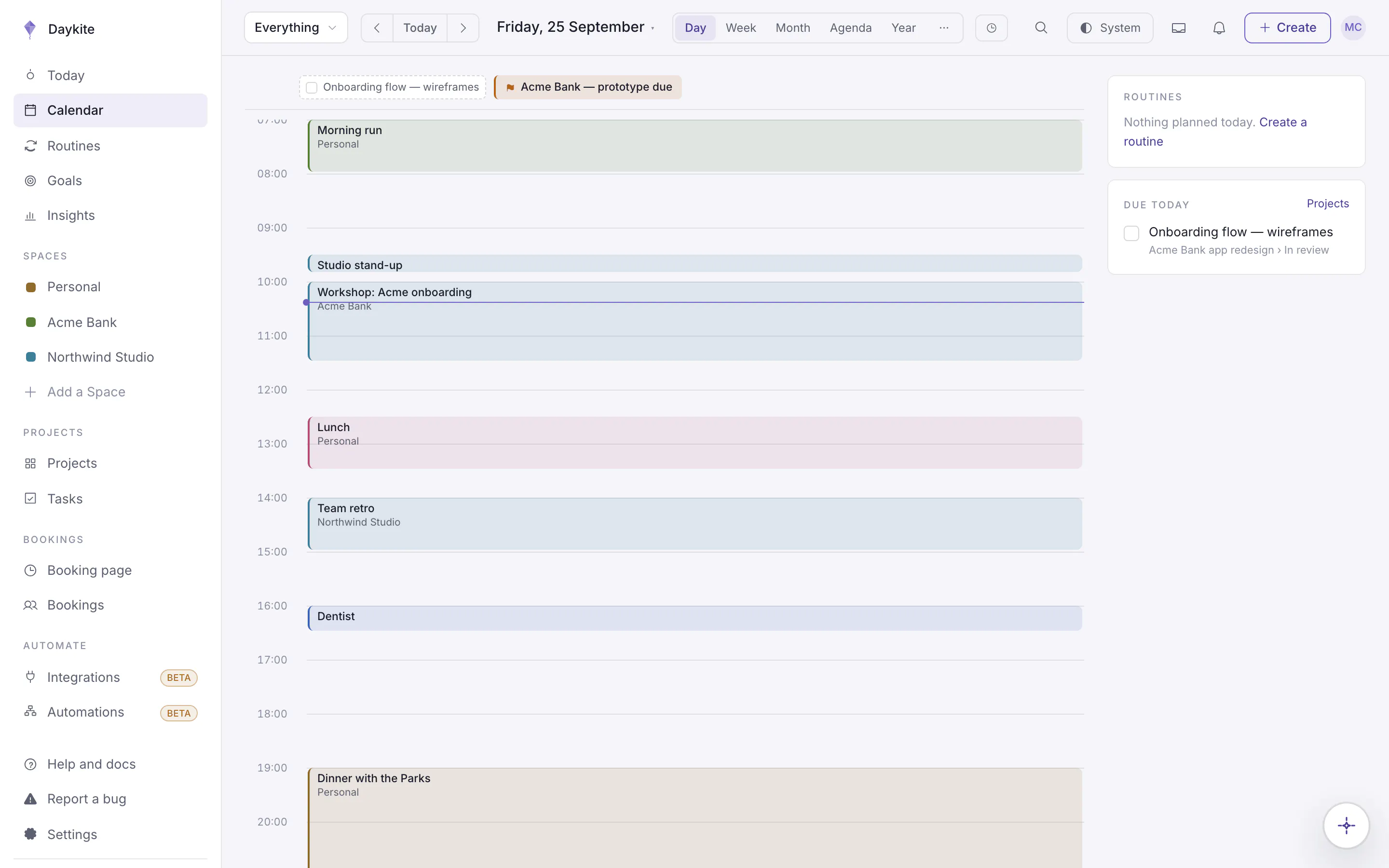Screen dimensions: 1389x868
Task: Open search magnifier icon
Action: (x=1041, y=27)
